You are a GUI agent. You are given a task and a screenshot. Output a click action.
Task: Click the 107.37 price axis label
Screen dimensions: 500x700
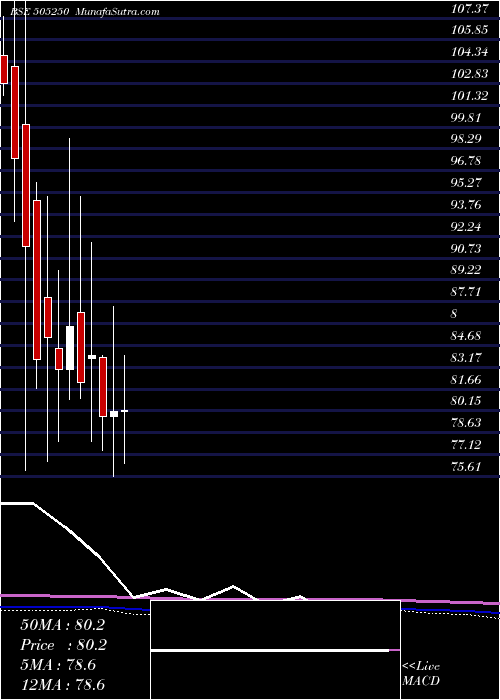coord(469,8)
